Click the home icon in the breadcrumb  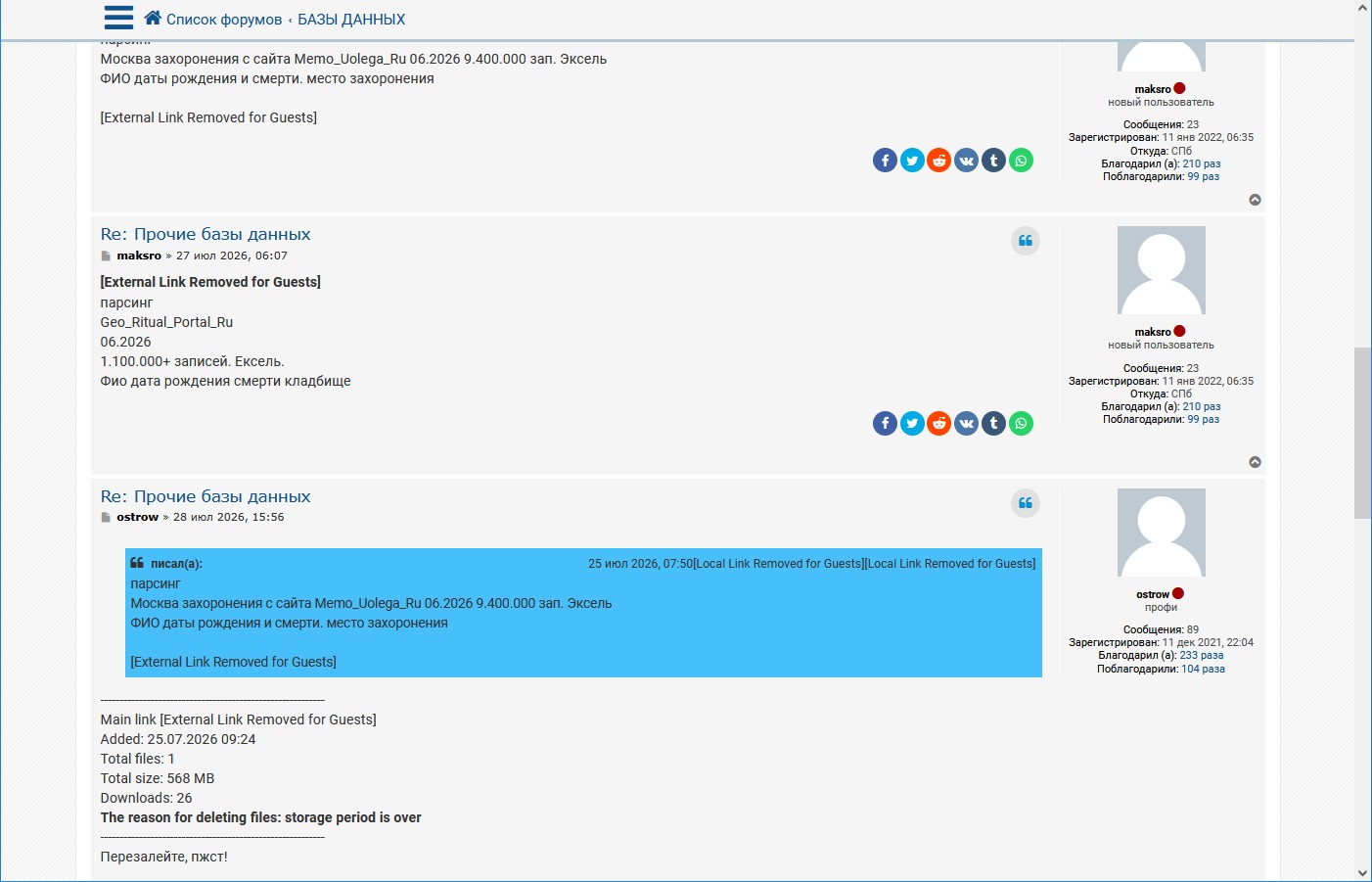coord(153,18)
